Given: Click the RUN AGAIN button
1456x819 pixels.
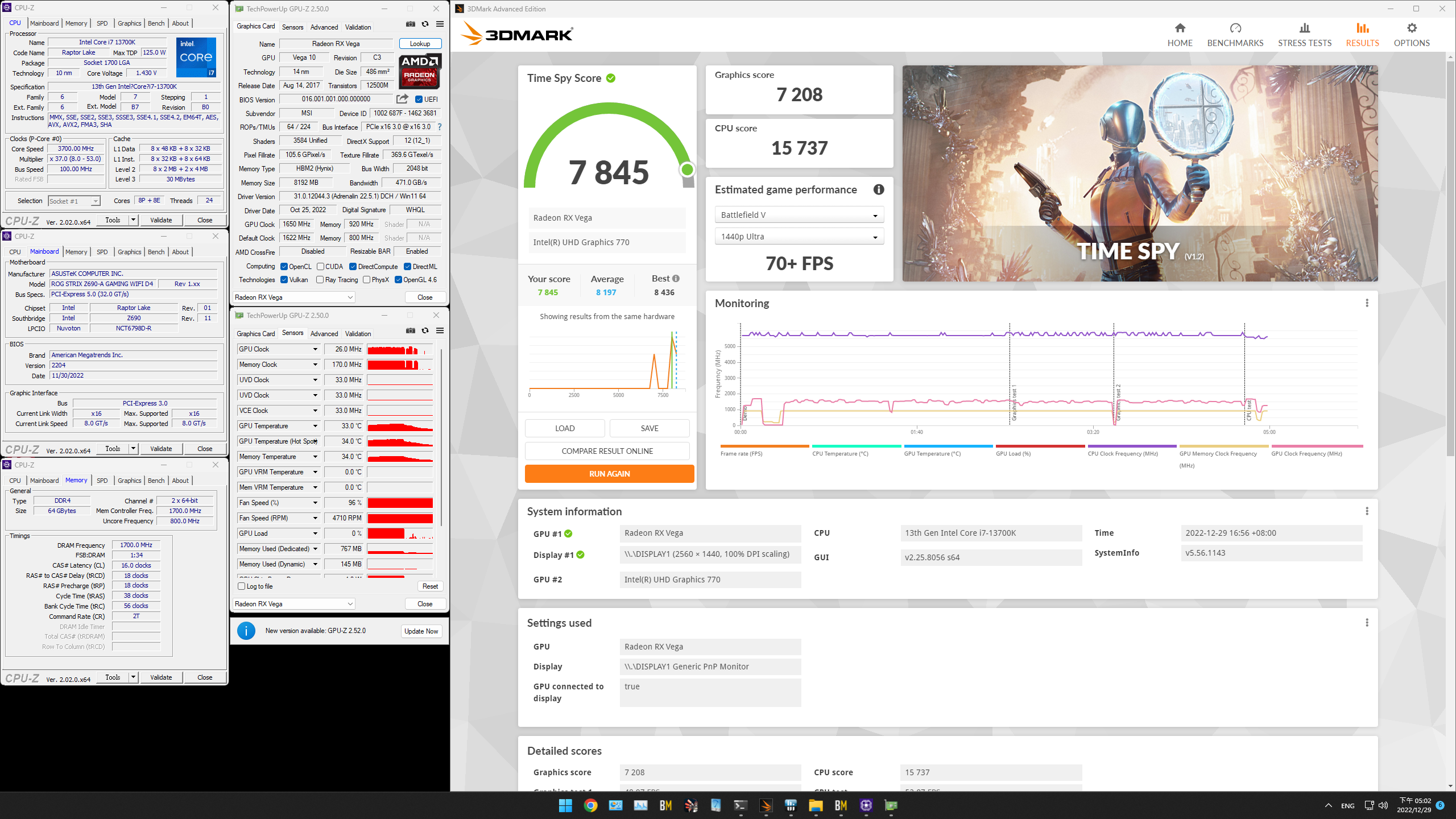Looking at the screenshot, I should click(609, 474).
